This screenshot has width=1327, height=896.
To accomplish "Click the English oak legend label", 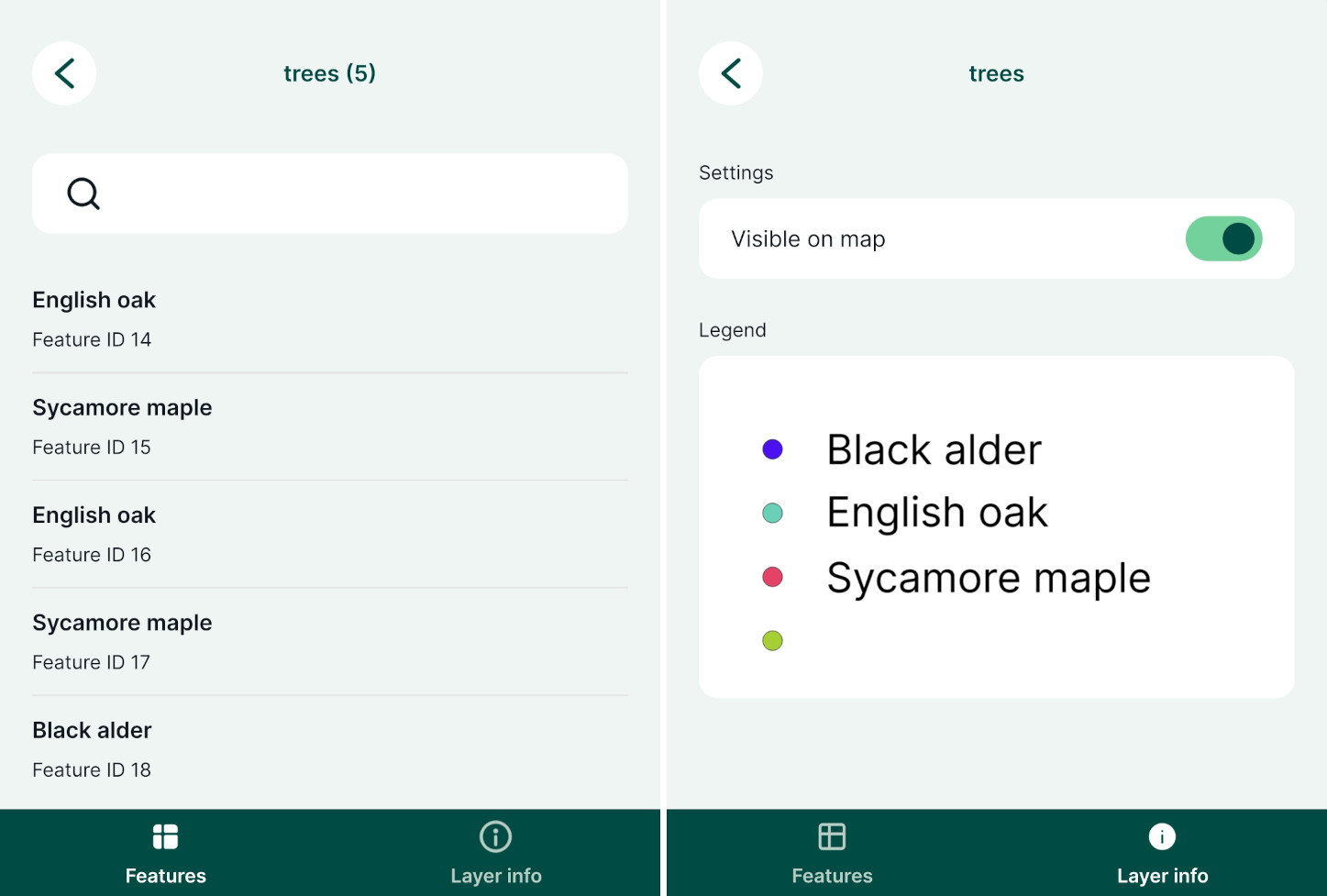I will 936,513.
